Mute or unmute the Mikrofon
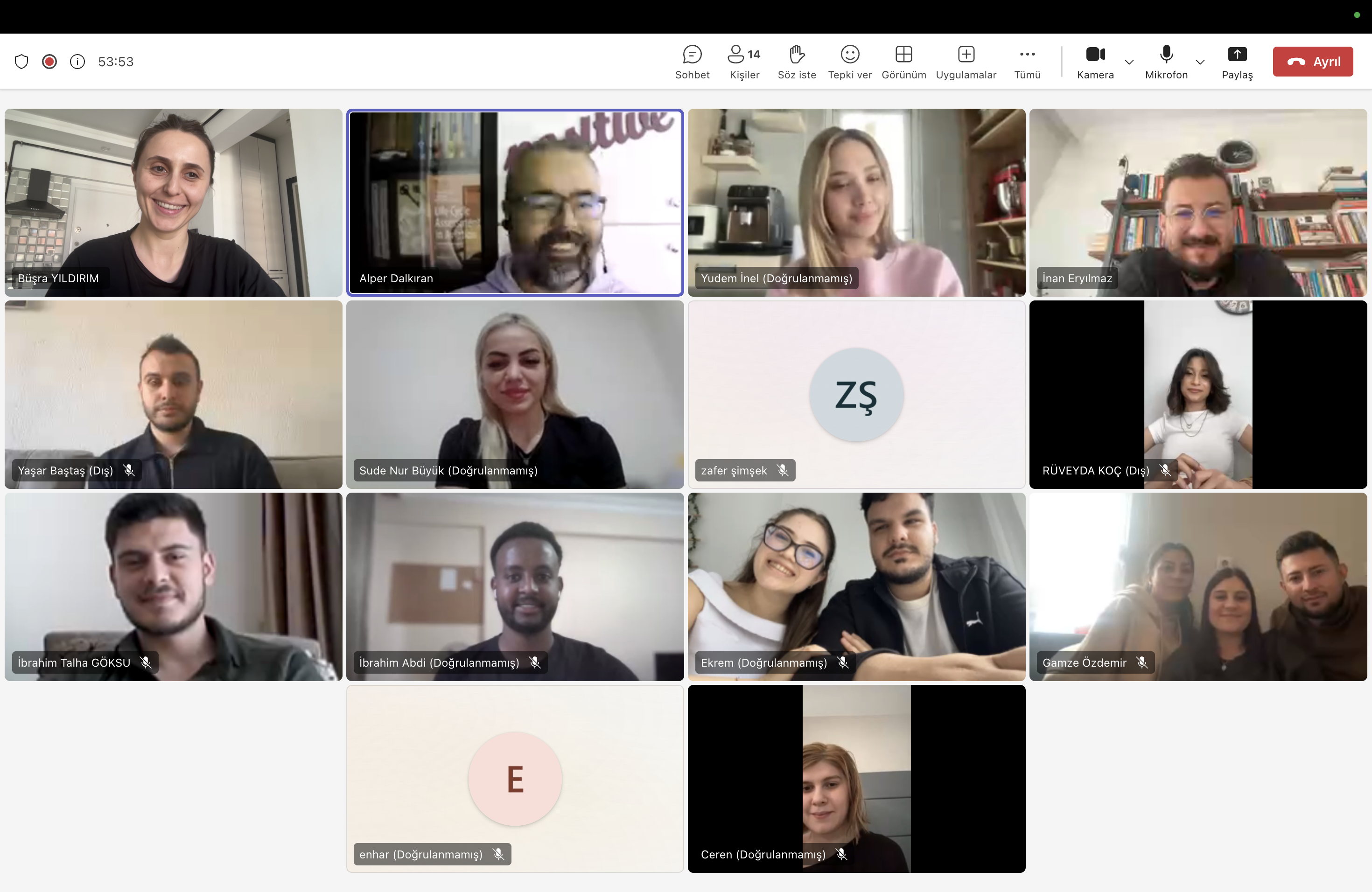This screenshot has height=892, width=1372. point(1166,62)
